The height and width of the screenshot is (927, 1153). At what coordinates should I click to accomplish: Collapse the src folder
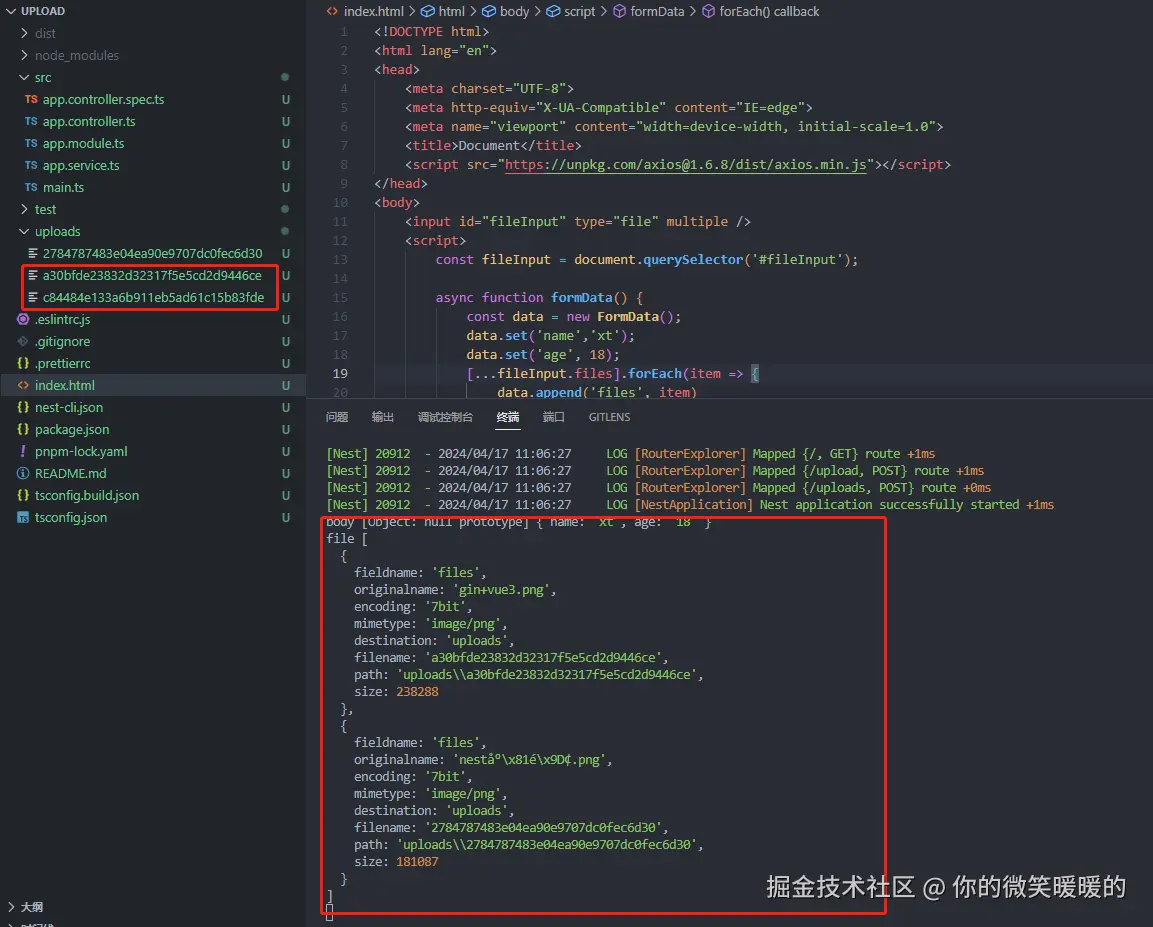coord(24,77)
